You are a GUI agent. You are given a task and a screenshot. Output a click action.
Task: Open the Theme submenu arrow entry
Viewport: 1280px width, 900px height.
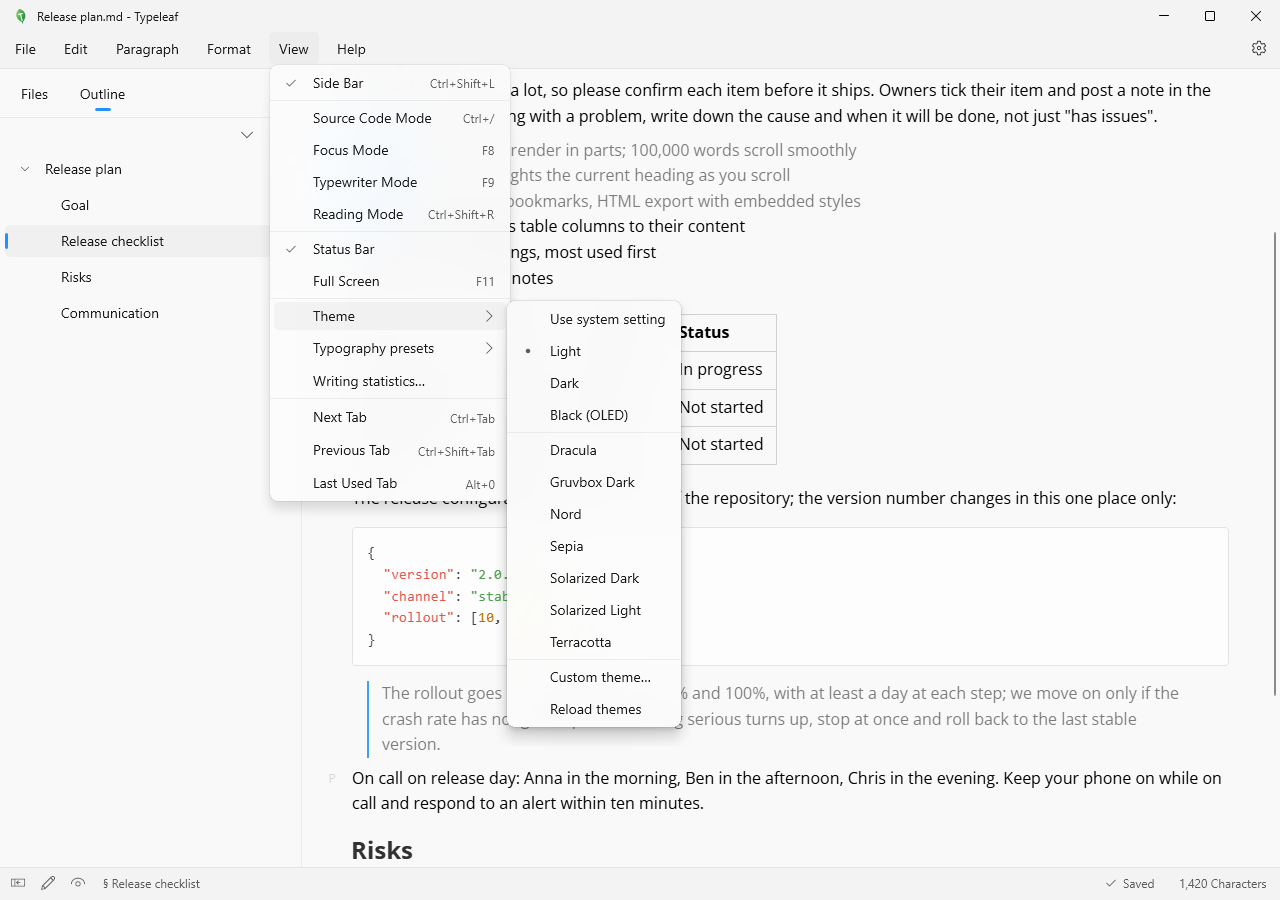(390, 316)
